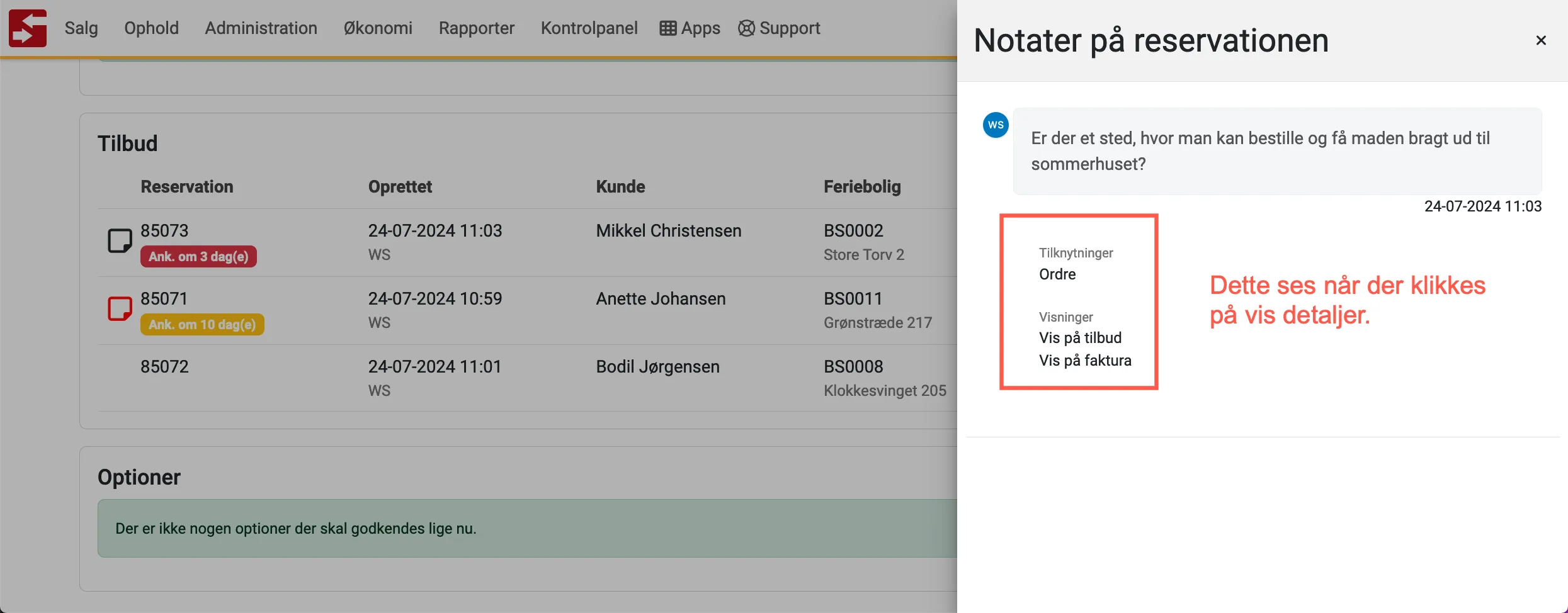The image size is (1568, 613).
Task: Click the 'Ank. om 10 dag(e)' badge
Action: pyautogui.click(x=202, y=324)
